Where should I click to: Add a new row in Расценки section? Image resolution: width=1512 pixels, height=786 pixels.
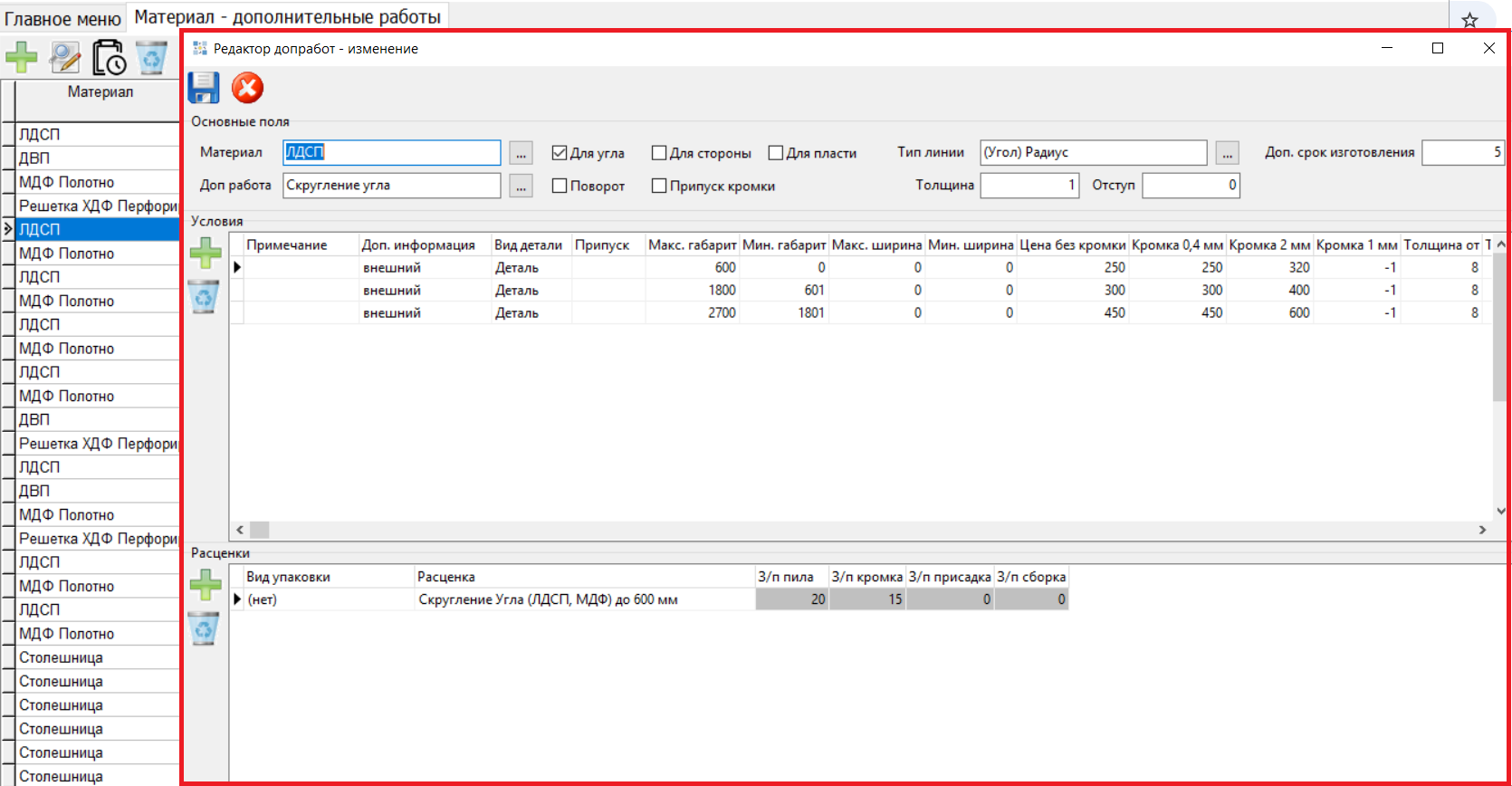click(206, 584)
